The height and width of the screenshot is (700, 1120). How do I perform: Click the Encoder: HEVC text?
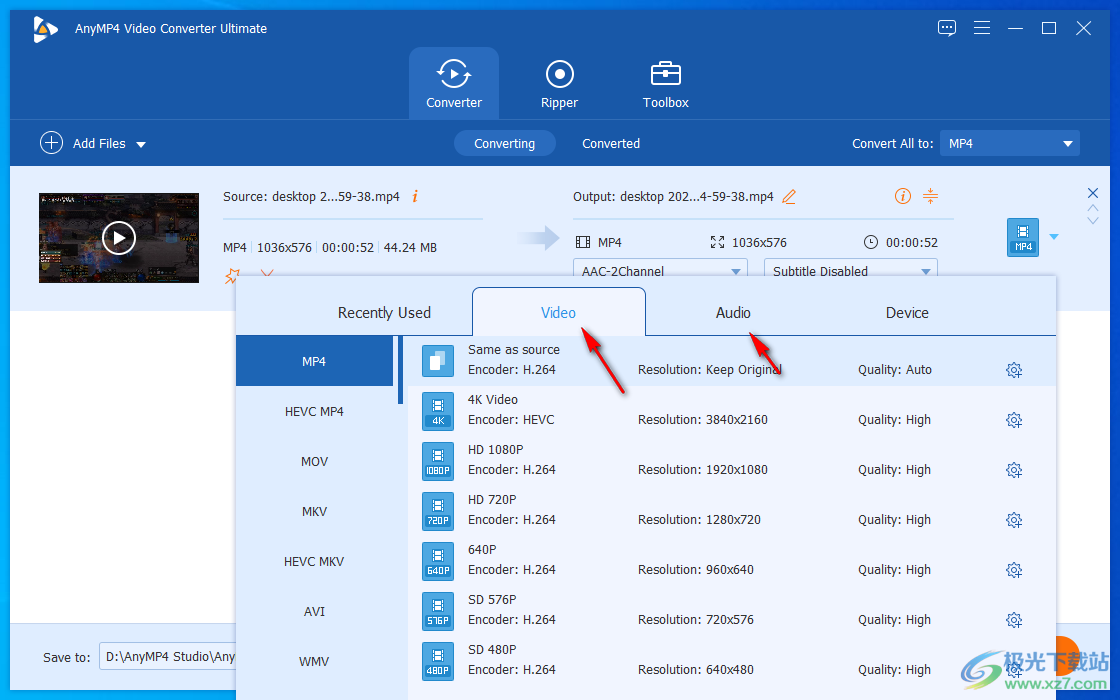click(x=511, y=419)
